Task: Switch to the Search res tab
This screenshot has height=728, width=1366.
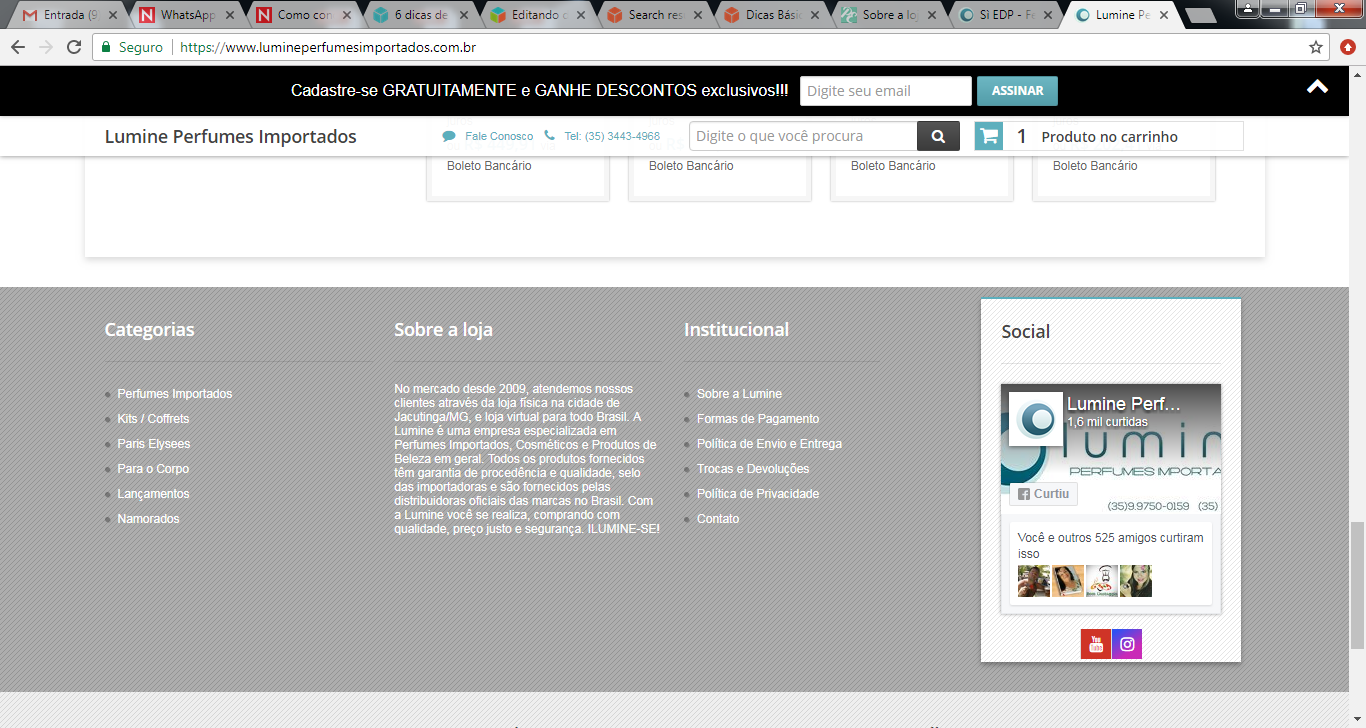Action: [655, 15]
